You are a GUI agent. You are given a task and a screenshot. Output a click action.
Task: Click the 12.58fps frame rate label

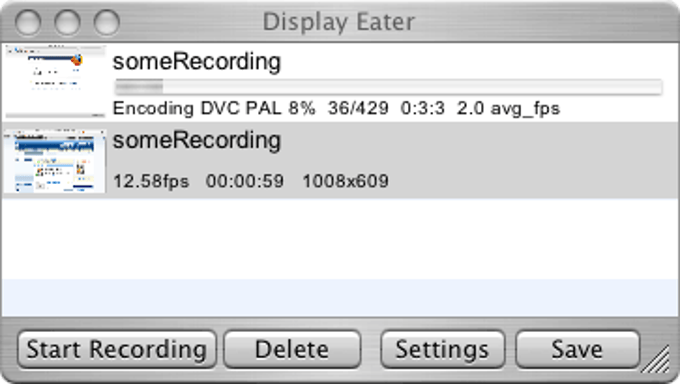151,181
